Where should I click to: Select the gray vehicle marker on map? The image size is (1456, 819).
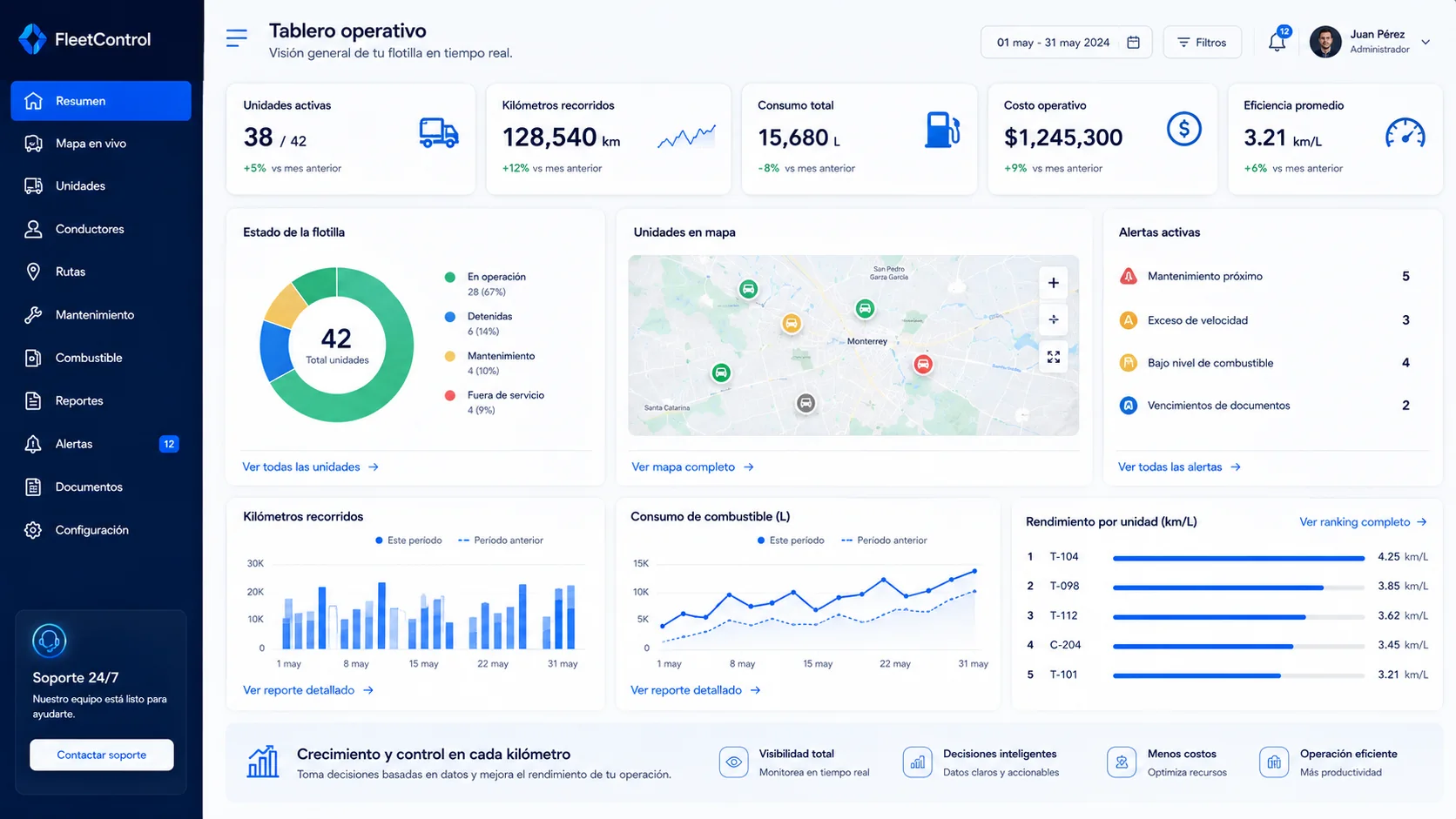806,403
